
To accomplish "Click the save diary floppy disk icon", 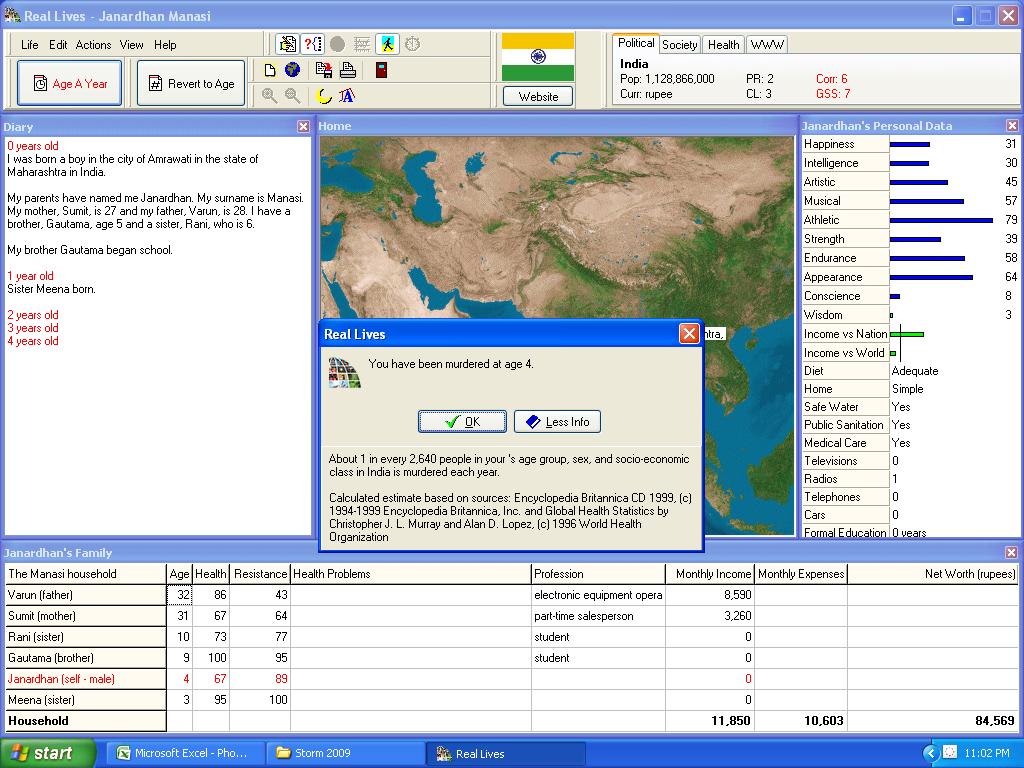I will (323, 70).
